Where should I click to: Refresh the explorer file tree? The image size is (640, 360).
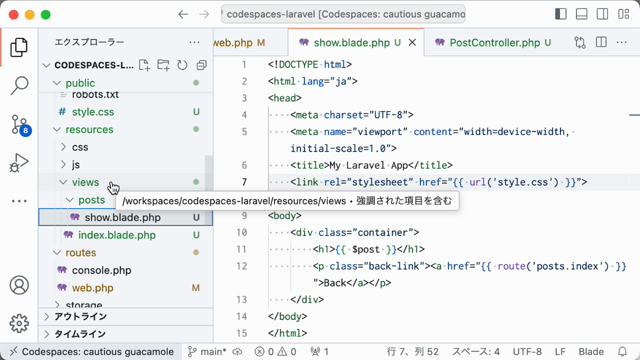(182, 65)
